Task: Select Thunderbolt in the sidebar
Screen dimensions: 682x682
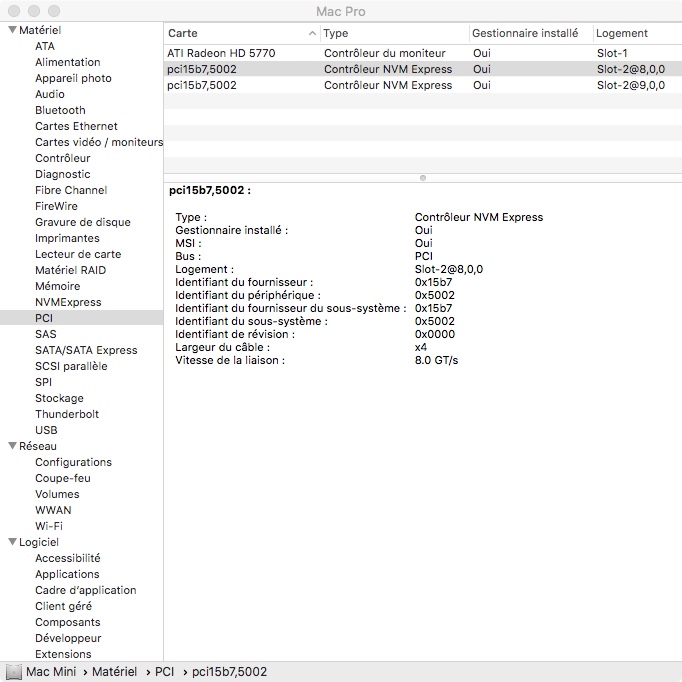Action: (x=67, y=414)
